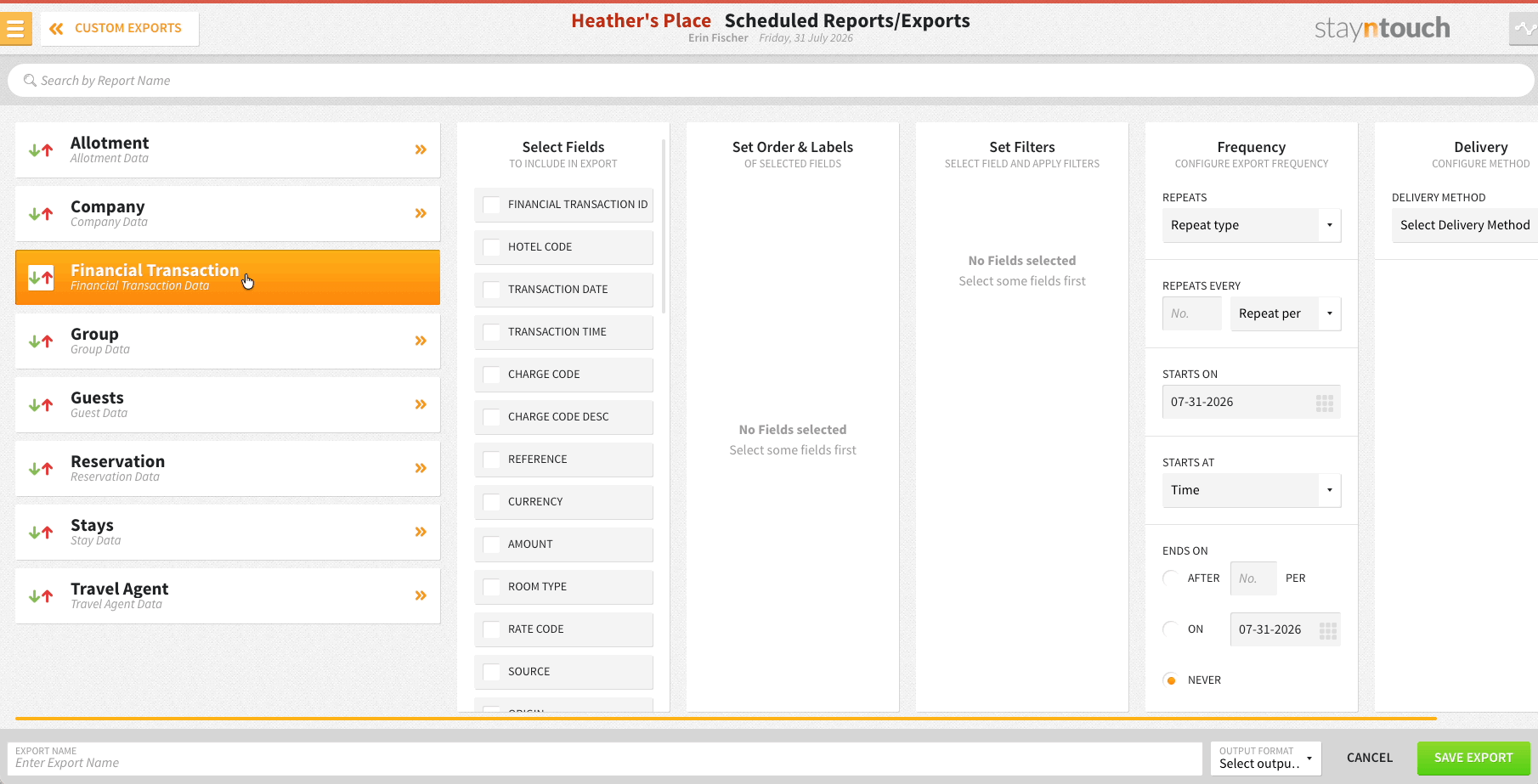Select the On radio button under Ends On
The height and width of the screenshot is (784, 1538).
1171,629
